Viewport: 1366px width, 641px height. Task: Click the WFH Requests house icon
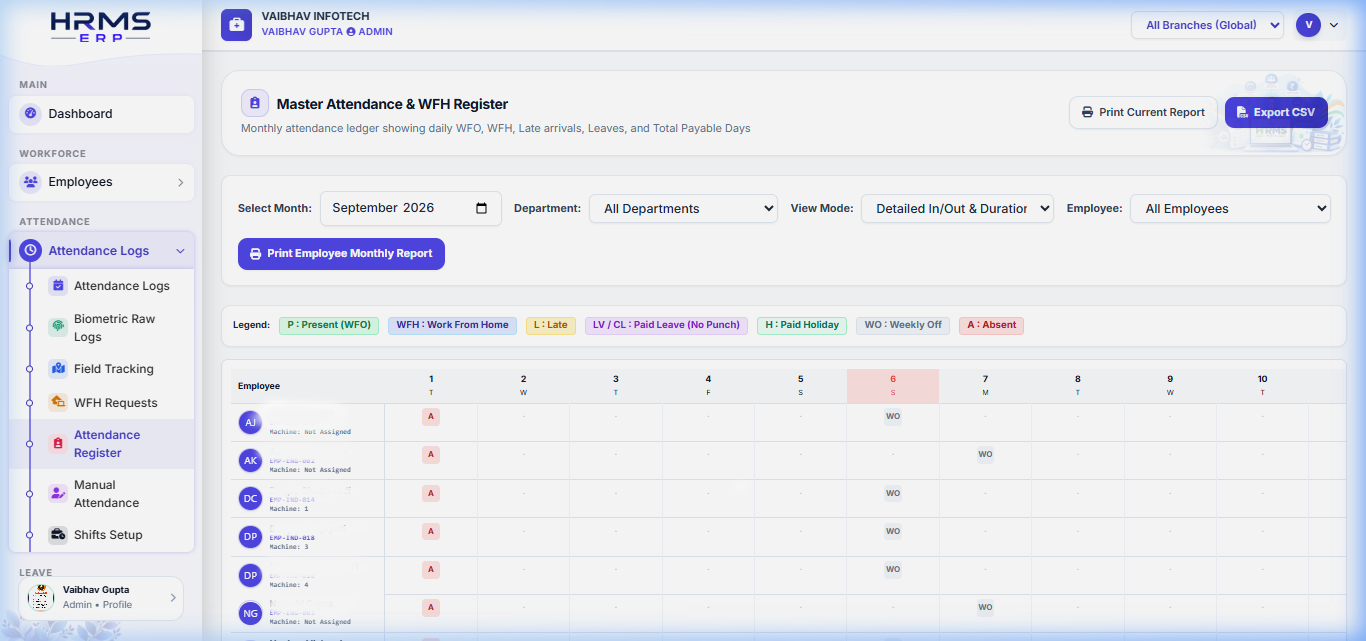pyautogui.click(x=58, y=403)
